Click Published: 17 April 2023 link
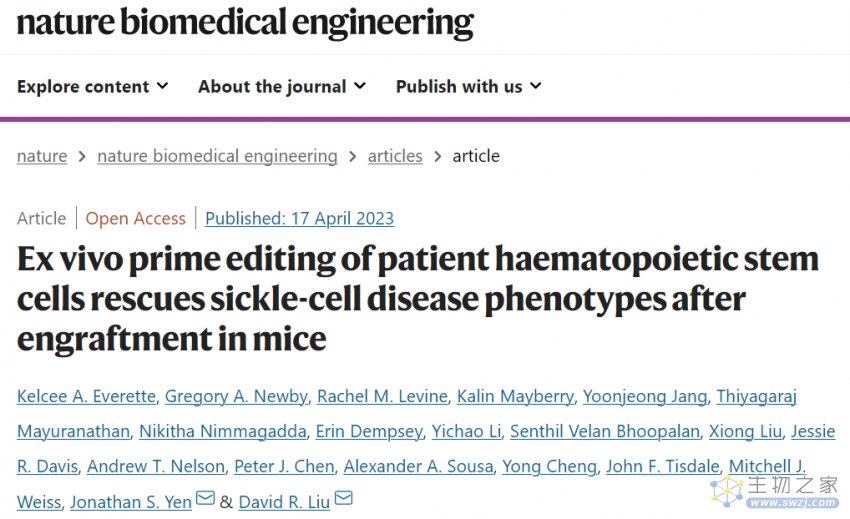This screenshot has width=850, height=519. tap(299, 219)
